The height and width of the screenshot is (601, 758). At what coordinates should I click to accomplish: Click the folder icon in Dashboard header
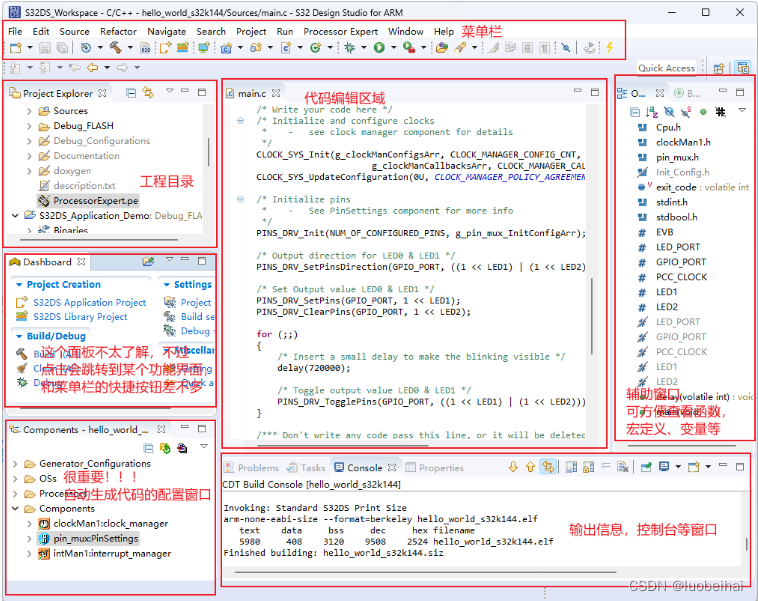(x=148, y=262)
